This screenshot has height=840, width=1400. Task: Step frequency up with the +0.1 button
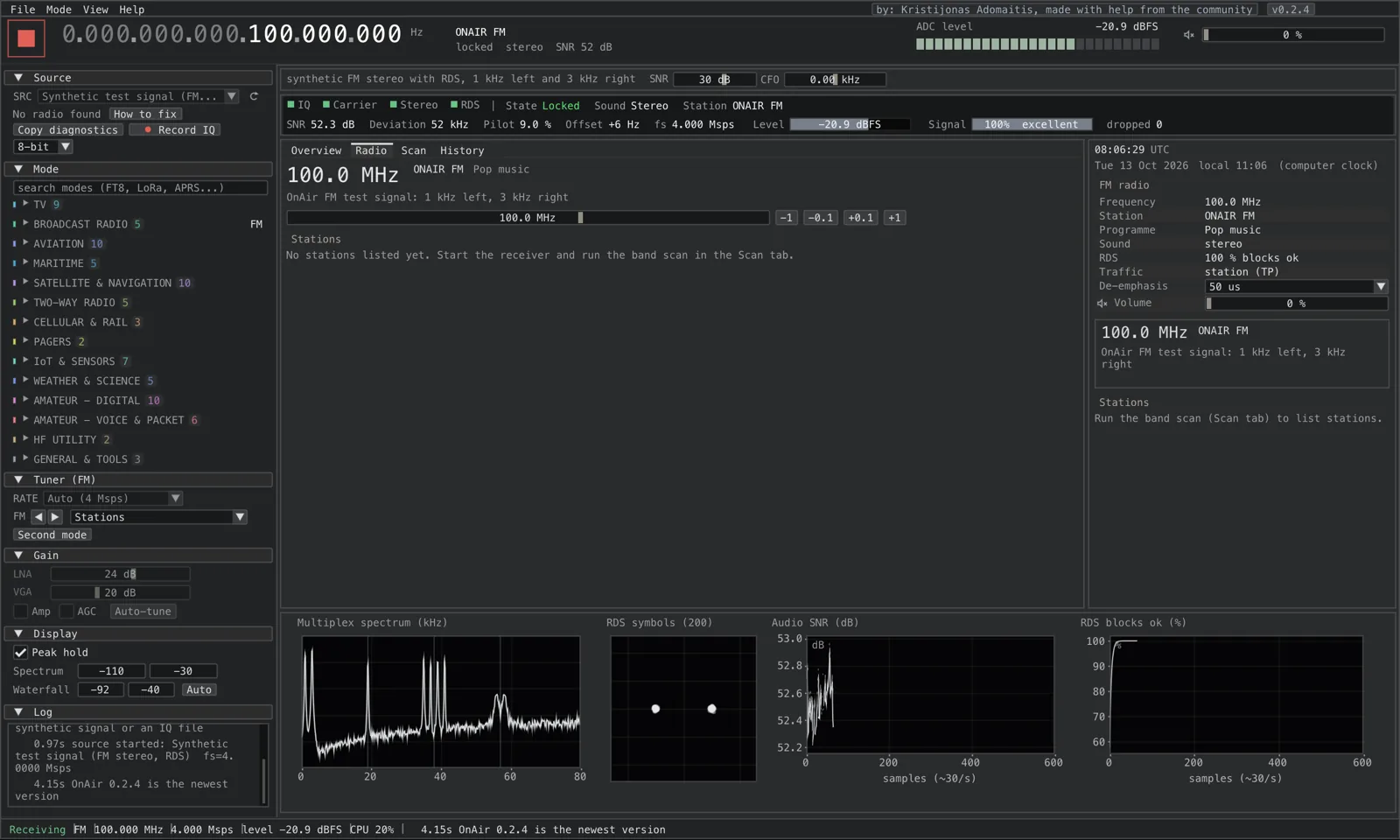point(860,218)
